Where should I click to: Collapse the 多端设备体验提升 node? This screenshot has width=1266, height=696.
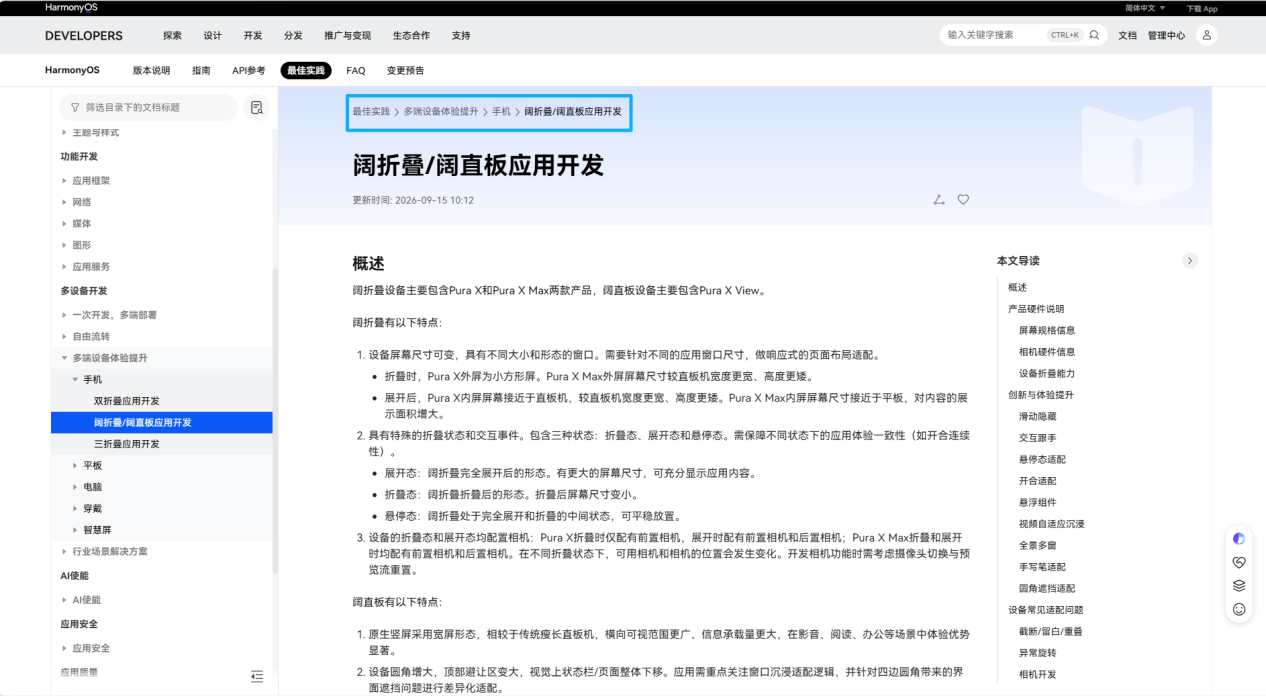click(65, 358)
